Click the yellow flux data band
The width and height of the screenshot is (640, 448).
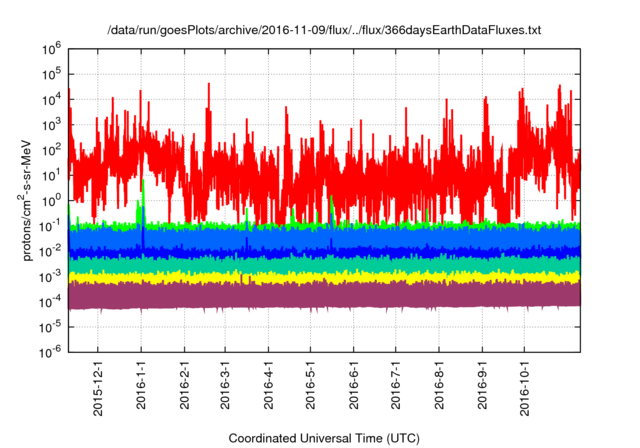point(324,277)
